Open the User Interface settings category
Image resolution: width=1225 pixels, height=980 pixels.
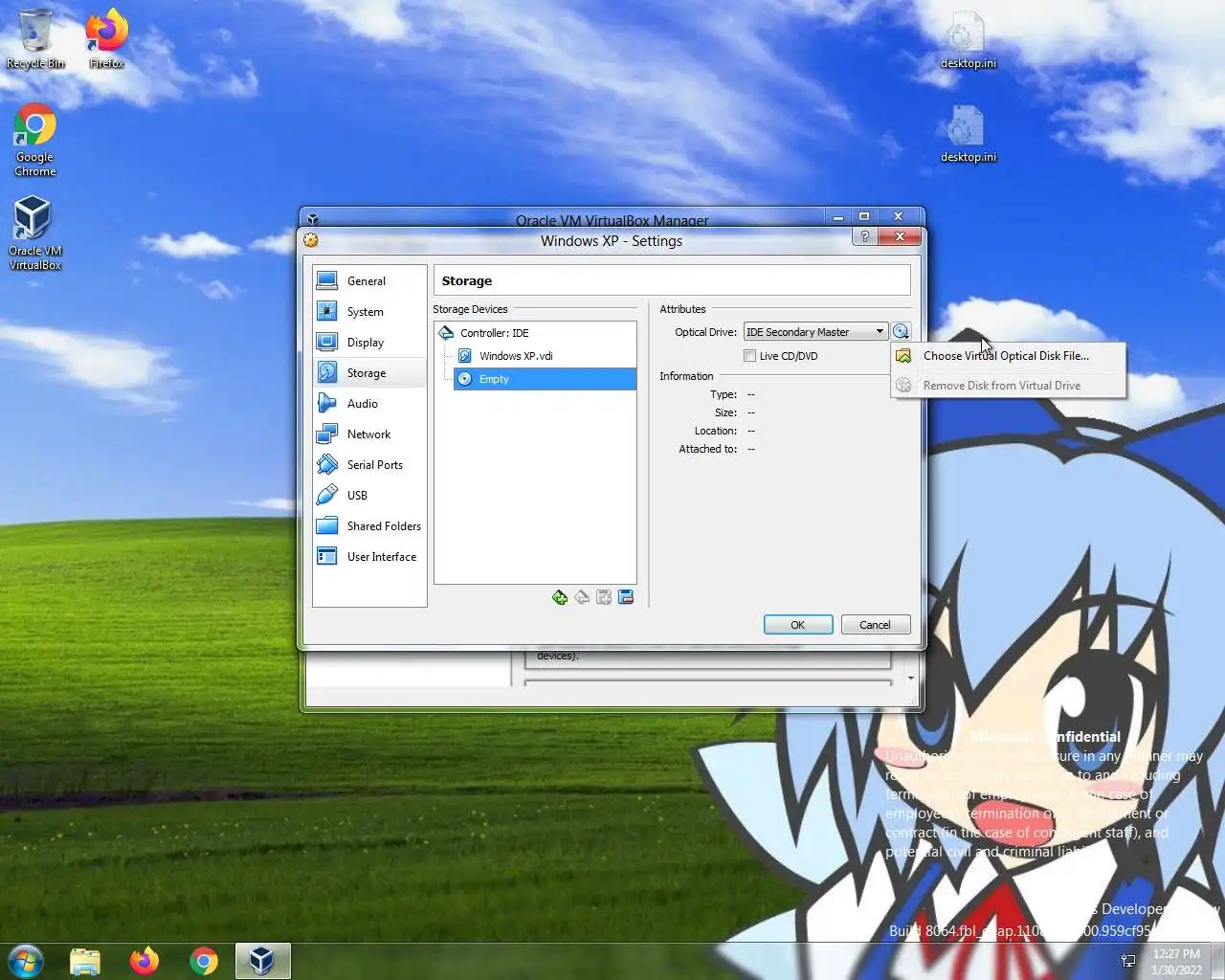pyautogui.click(x=368, y=556)
